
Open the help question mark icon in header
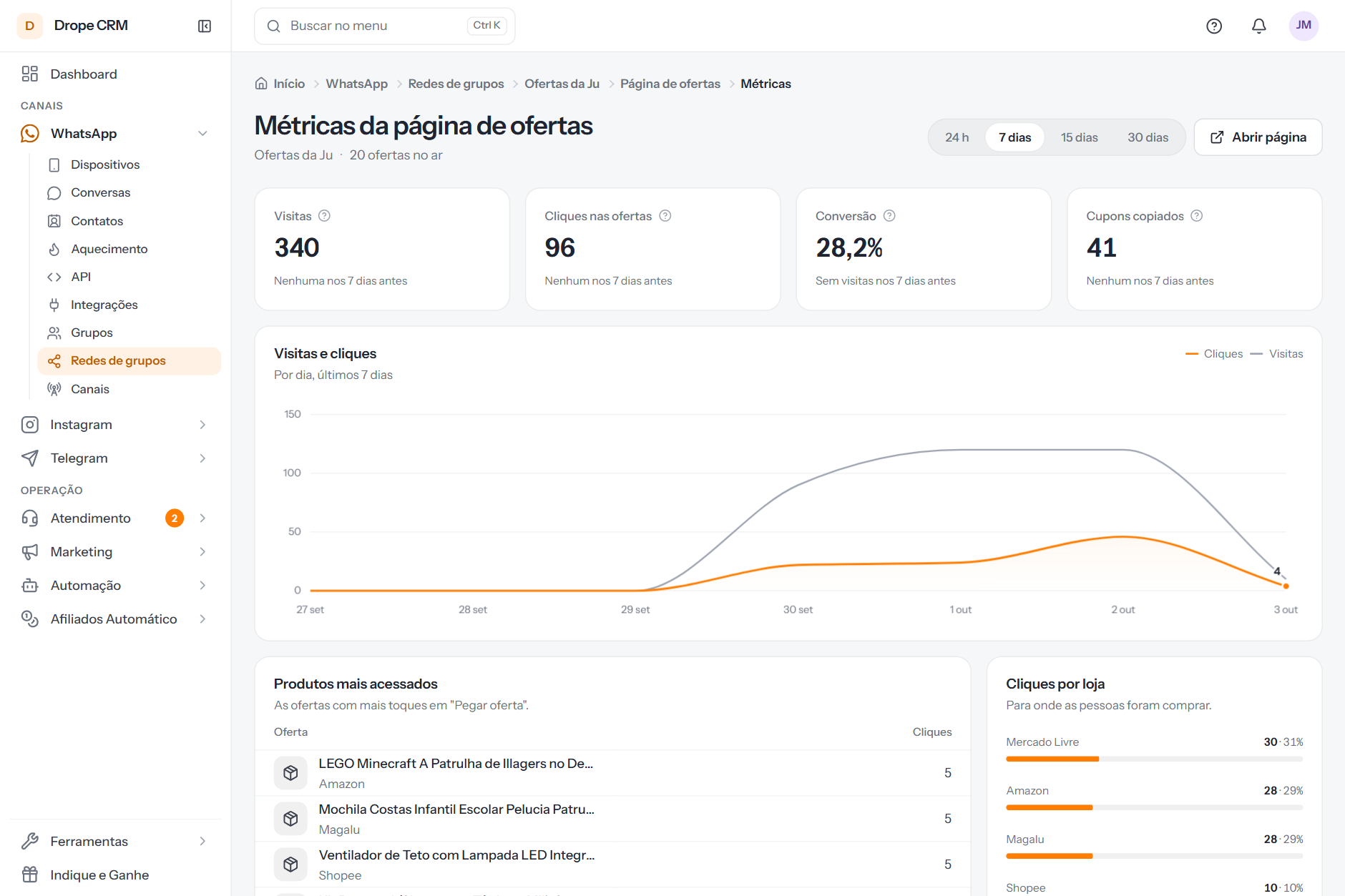tap(1214, 26)
